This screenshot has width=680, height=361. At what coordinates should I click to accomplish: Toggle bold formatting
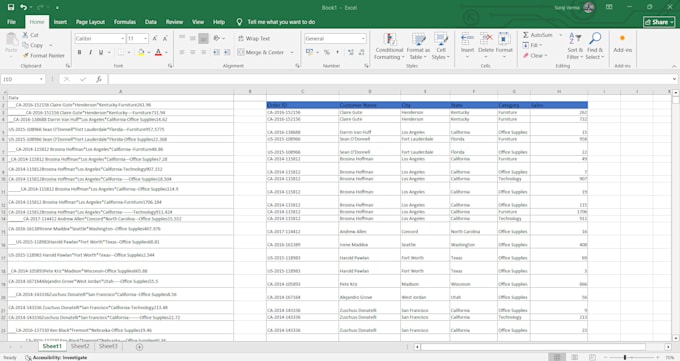(79, 53)
